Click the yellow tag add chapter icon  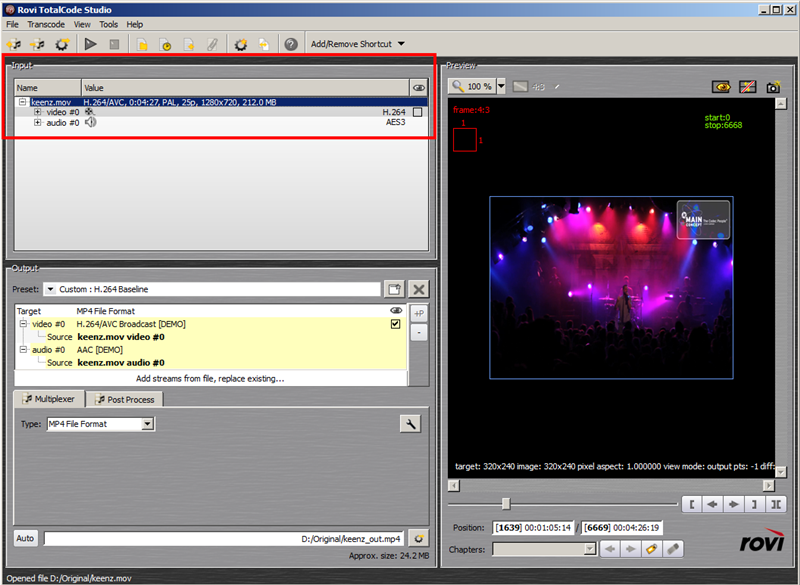(x=652, y=549)
